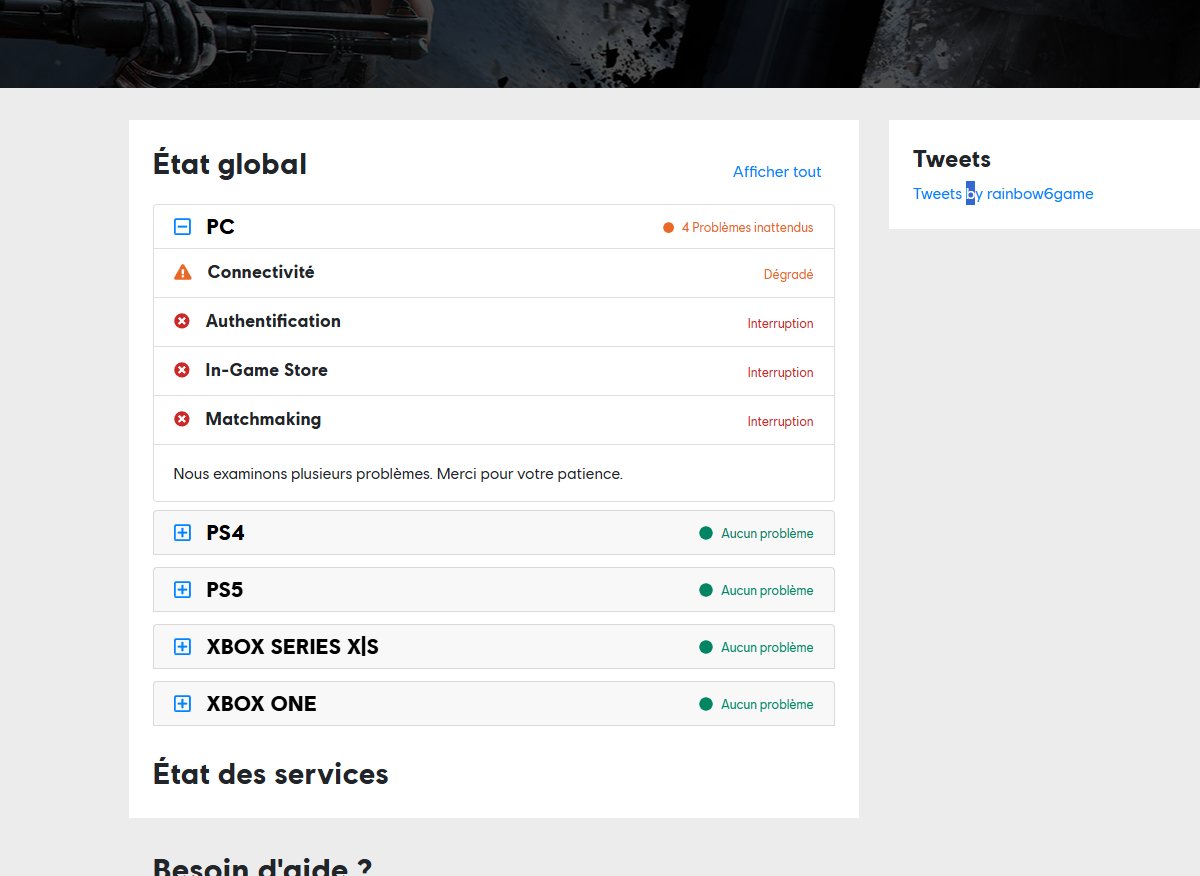Collapse the PC section with the minus icon

[181, 226]
